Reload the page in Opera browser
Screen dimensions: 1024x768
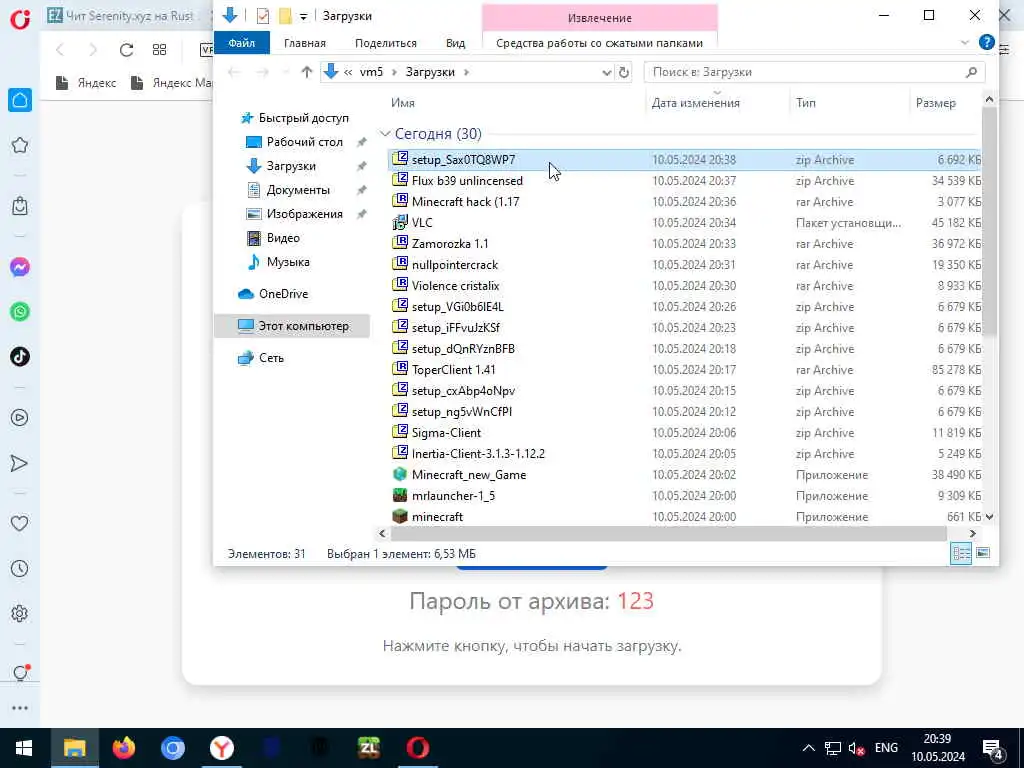pos(126,50)
